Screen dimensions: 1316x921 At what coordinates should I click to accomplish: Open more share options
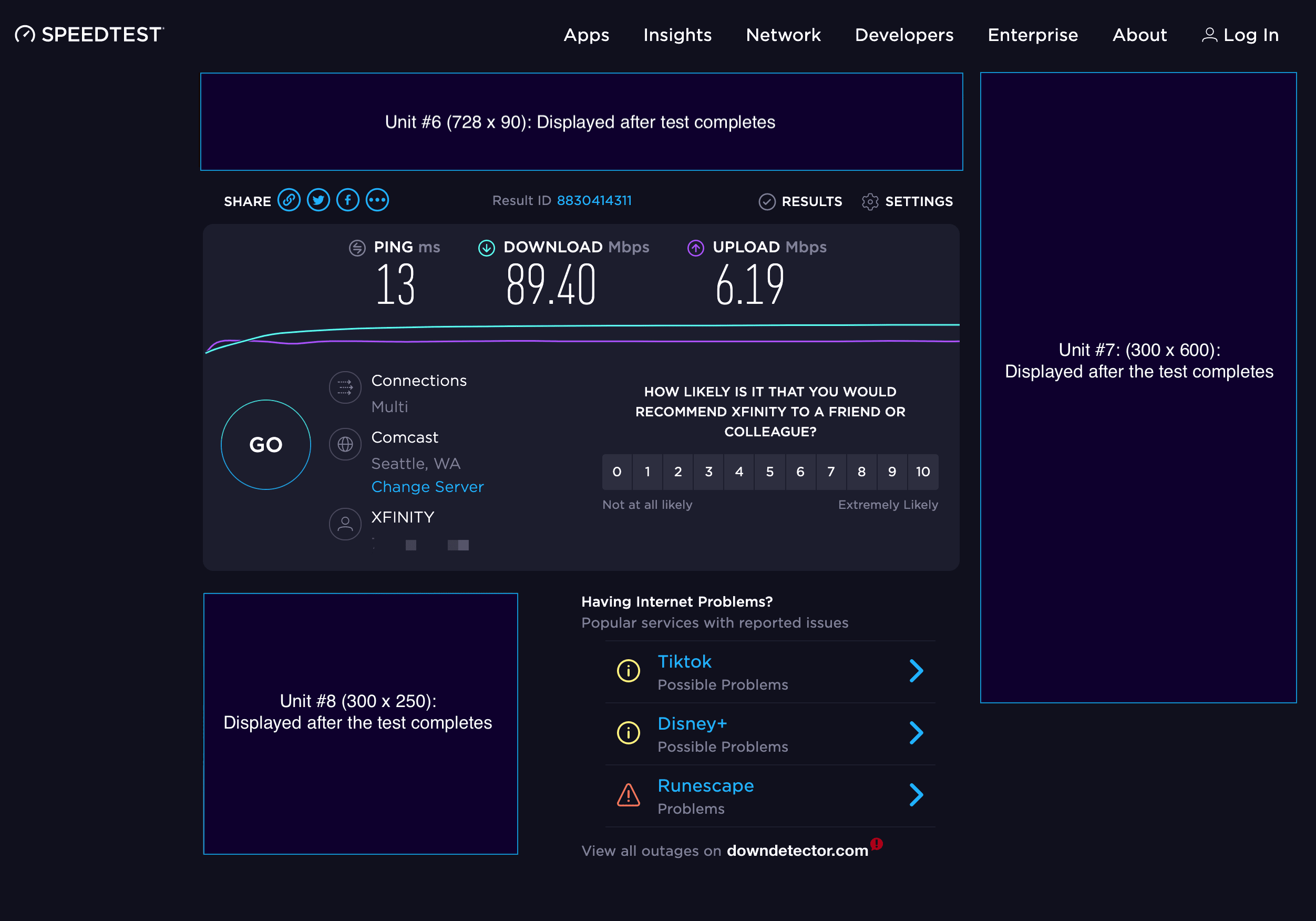pyautogui.click(x=377, y=200)
